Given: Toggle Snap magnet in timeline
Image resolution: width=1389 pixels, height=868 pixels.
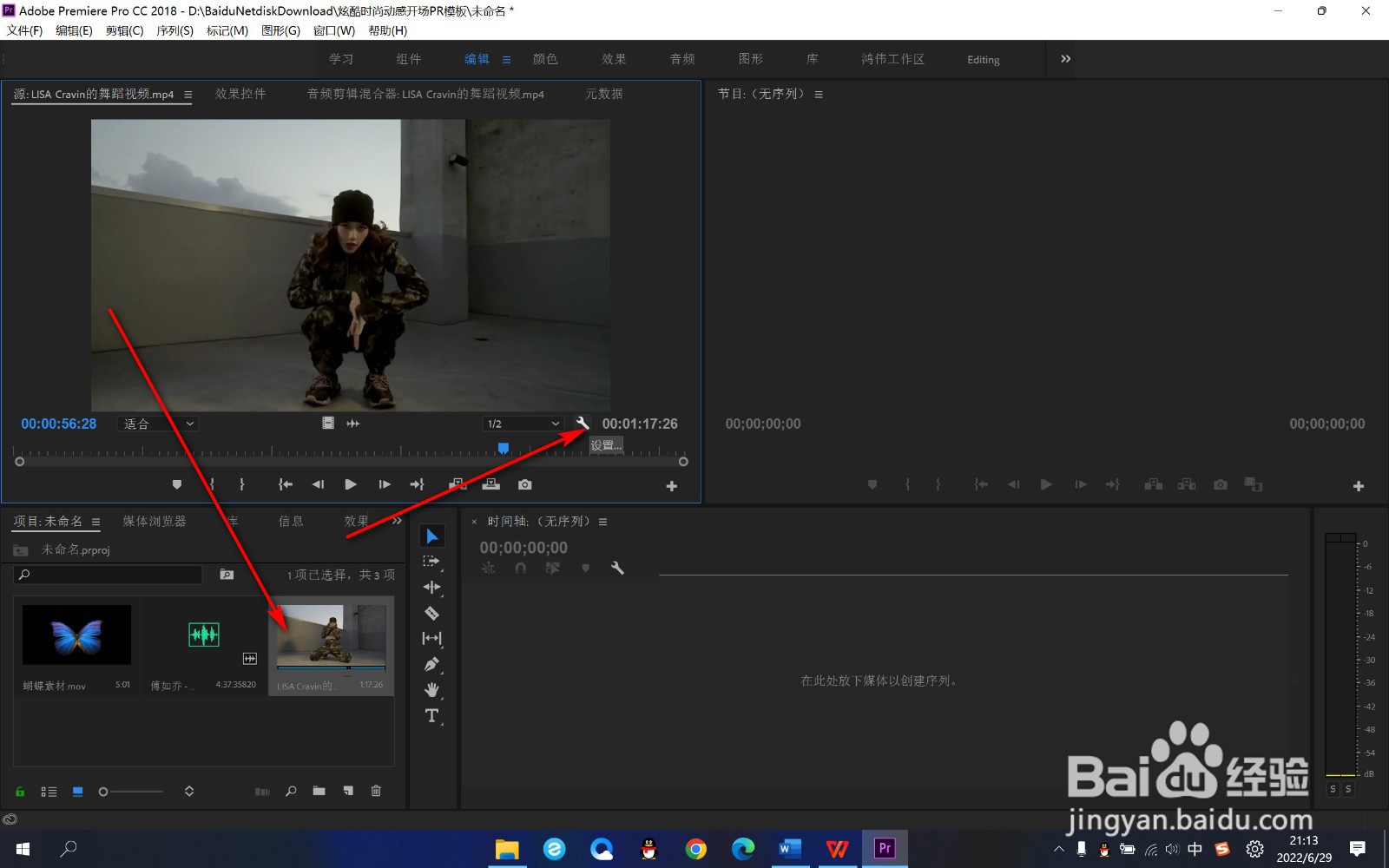Looking at the screenshot, I should point(521,568).
